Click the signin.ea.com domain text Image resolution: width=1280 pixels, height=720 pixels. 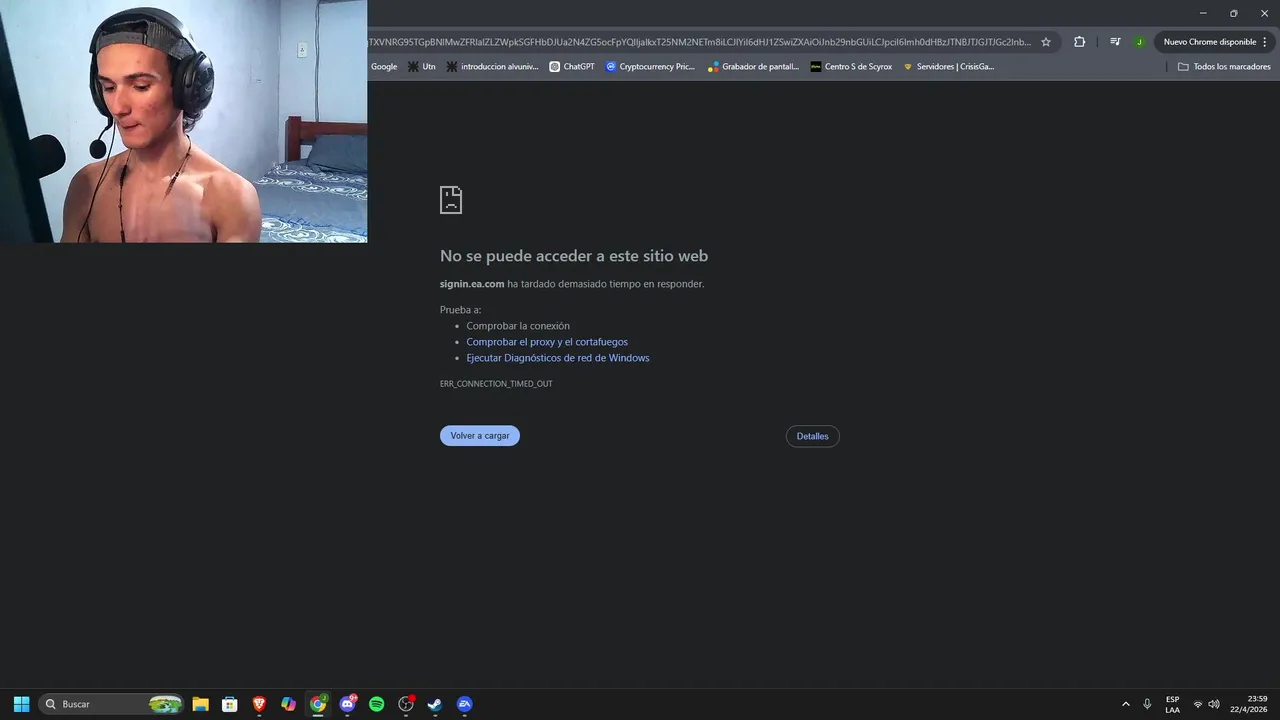coord(472,284)
